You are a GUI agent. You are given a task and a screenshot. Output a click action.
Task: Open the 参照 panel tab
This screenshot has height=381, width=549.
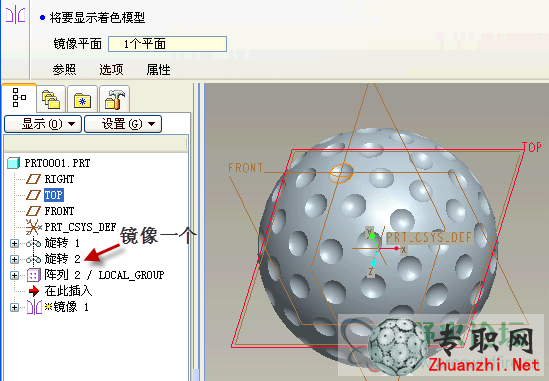[64, 70]
